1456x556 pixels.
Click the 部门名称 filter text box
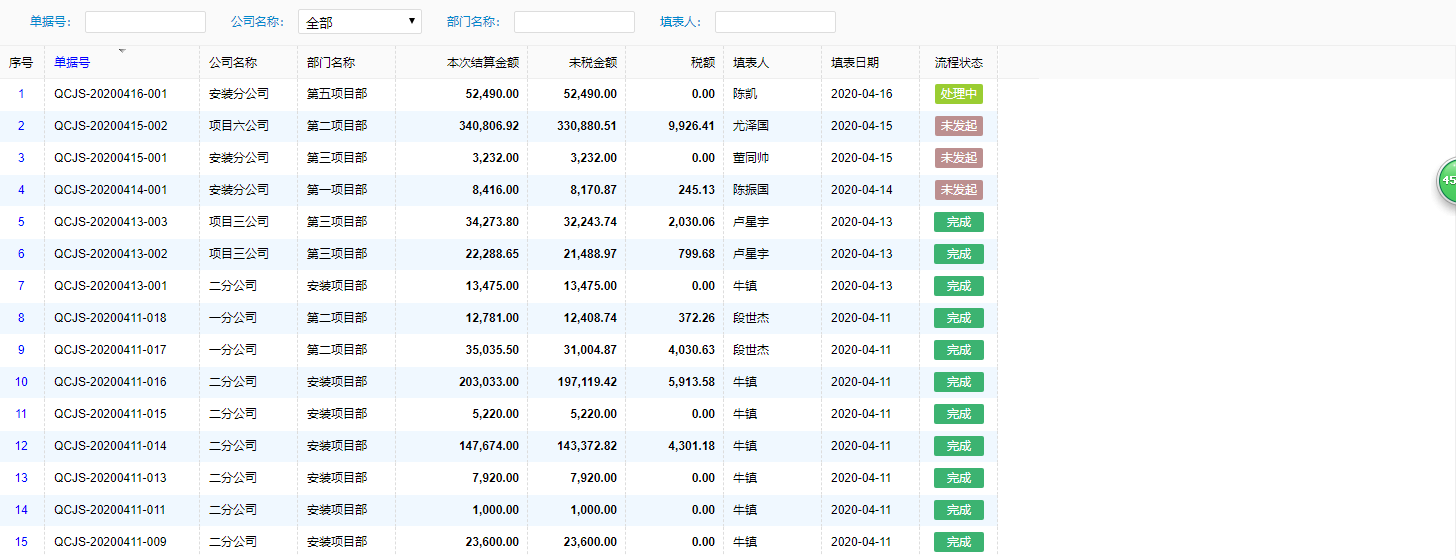574,22
